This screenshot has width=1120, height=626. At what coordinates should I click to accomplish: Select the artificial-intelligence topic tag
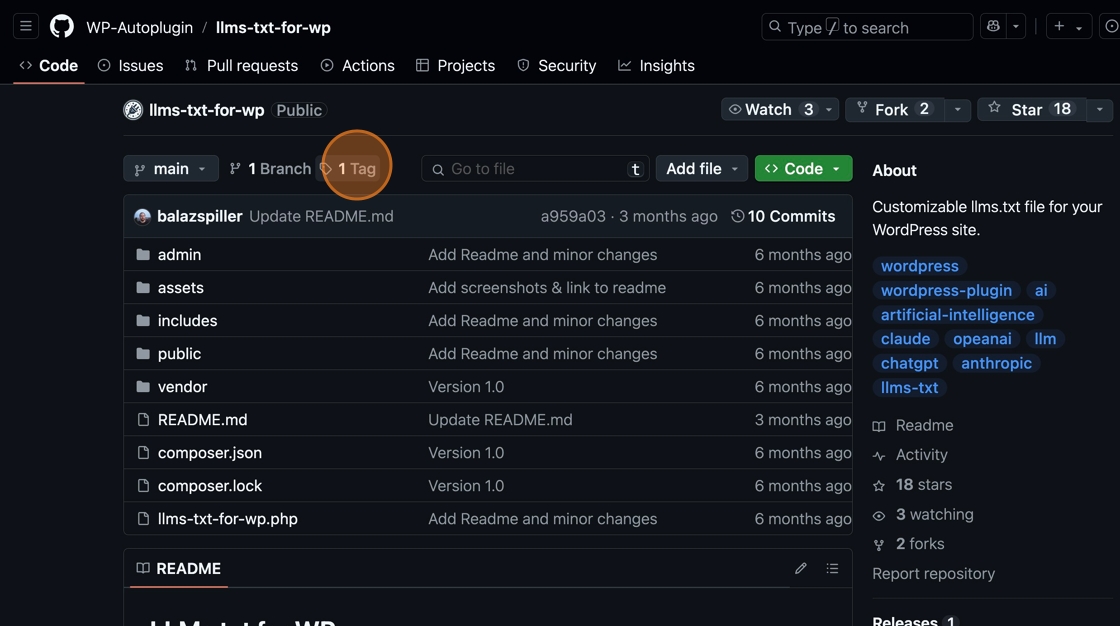[x=957, y=314]
